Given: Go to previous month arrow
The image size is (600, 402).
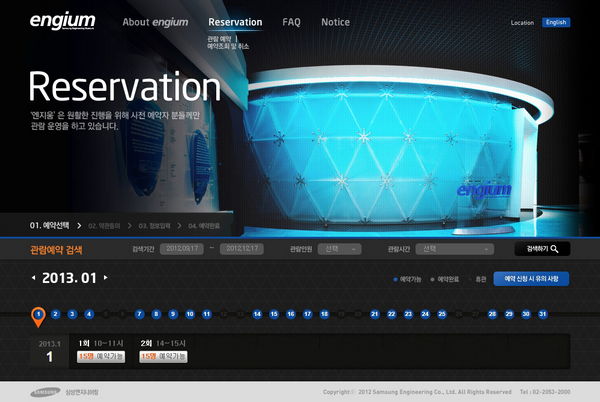Looking at the screenshot, I should [34, 278].
